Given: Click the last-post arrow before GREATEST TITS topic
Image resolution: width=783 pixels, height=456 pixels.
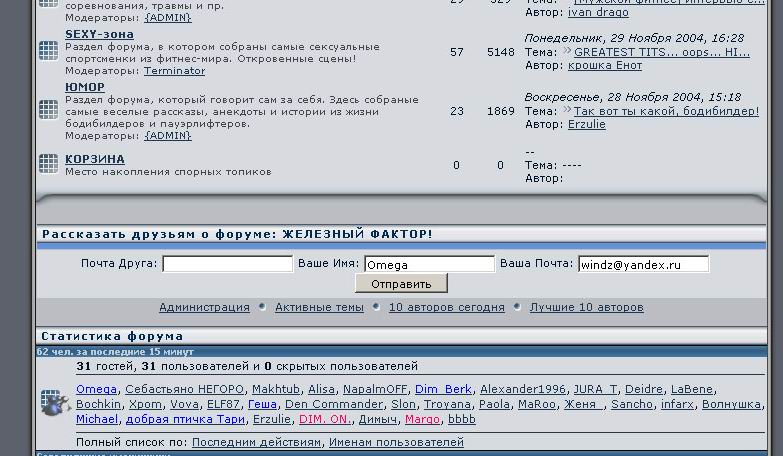Looking at the screenshot, I should pyautogui.click(x=567, y=51).
